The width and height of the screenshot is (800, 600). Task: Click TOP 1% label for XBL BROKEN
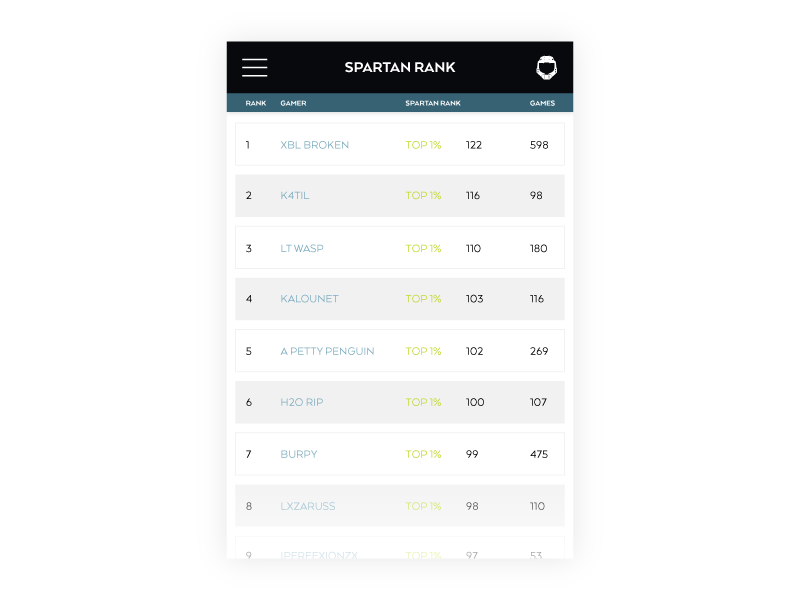[x=423, y=145]
